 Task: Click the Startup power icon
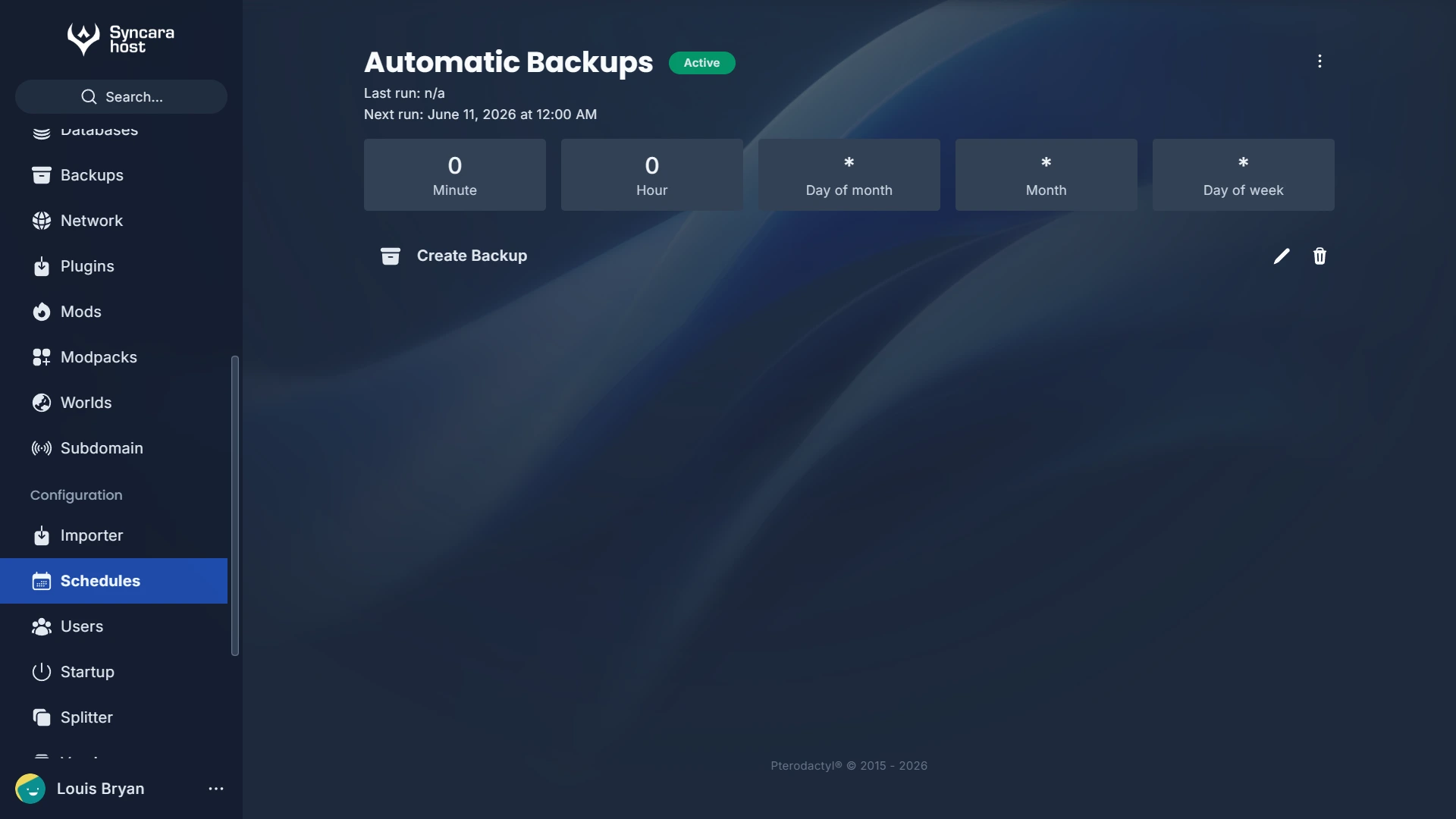point(42,672)
